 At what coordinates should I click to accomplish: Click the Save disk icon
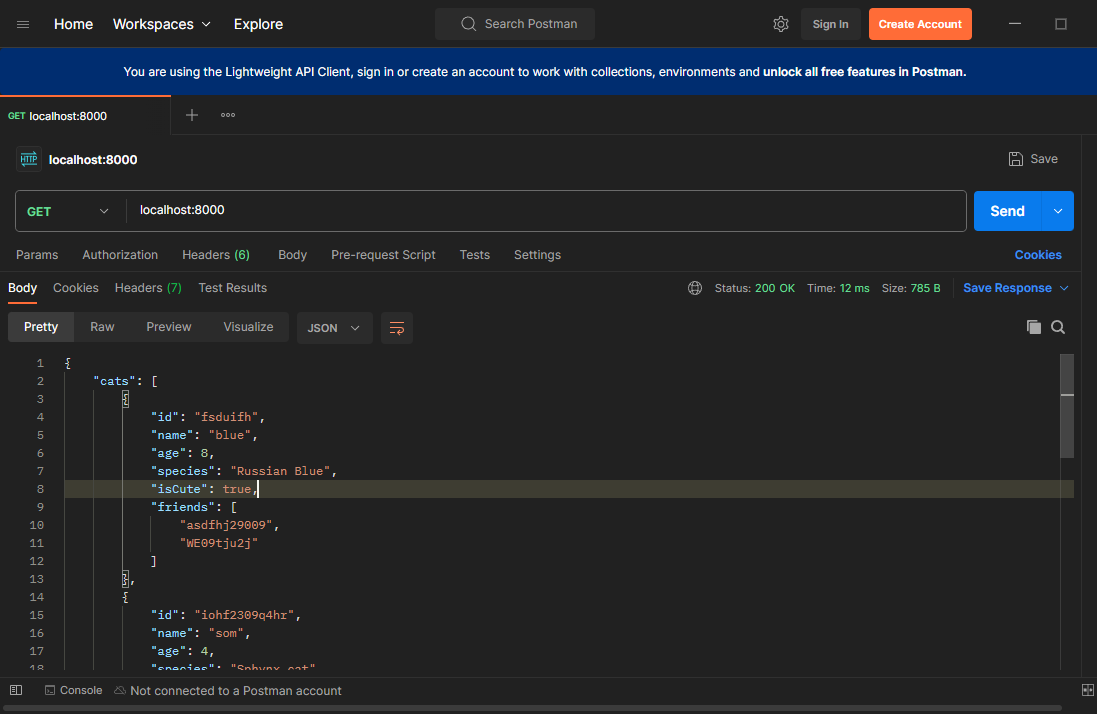pos(1015,159)
